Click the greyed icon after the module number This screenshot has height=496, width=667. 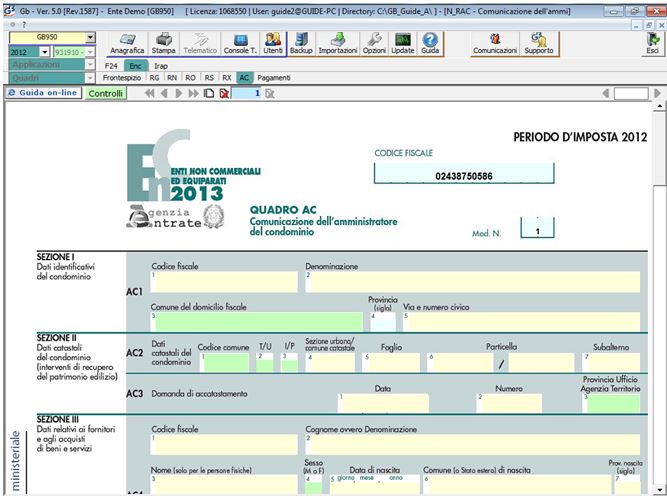pyautogui.click(x=269, y=94)
